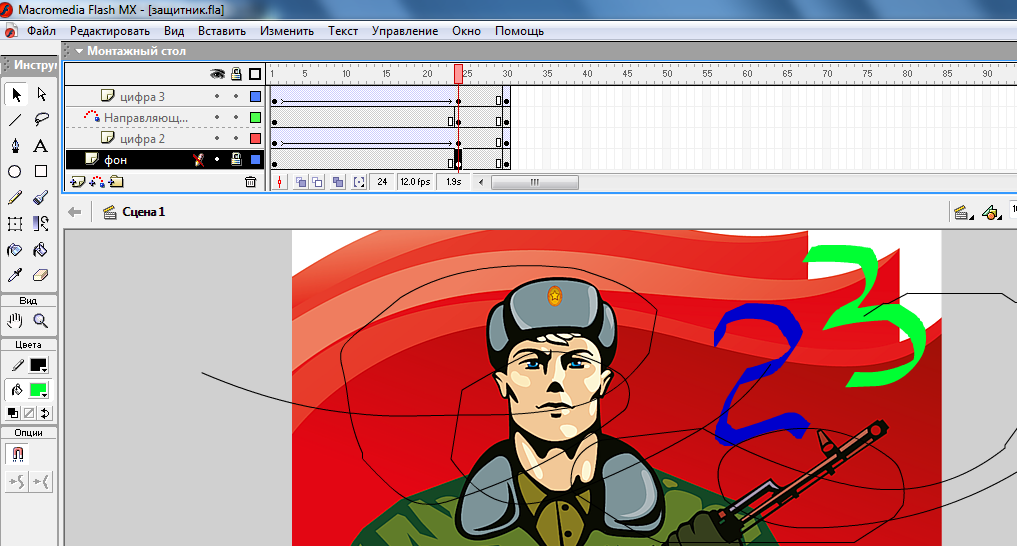
Task: Select the Pencil tool
Action: (x=16, y=198)
